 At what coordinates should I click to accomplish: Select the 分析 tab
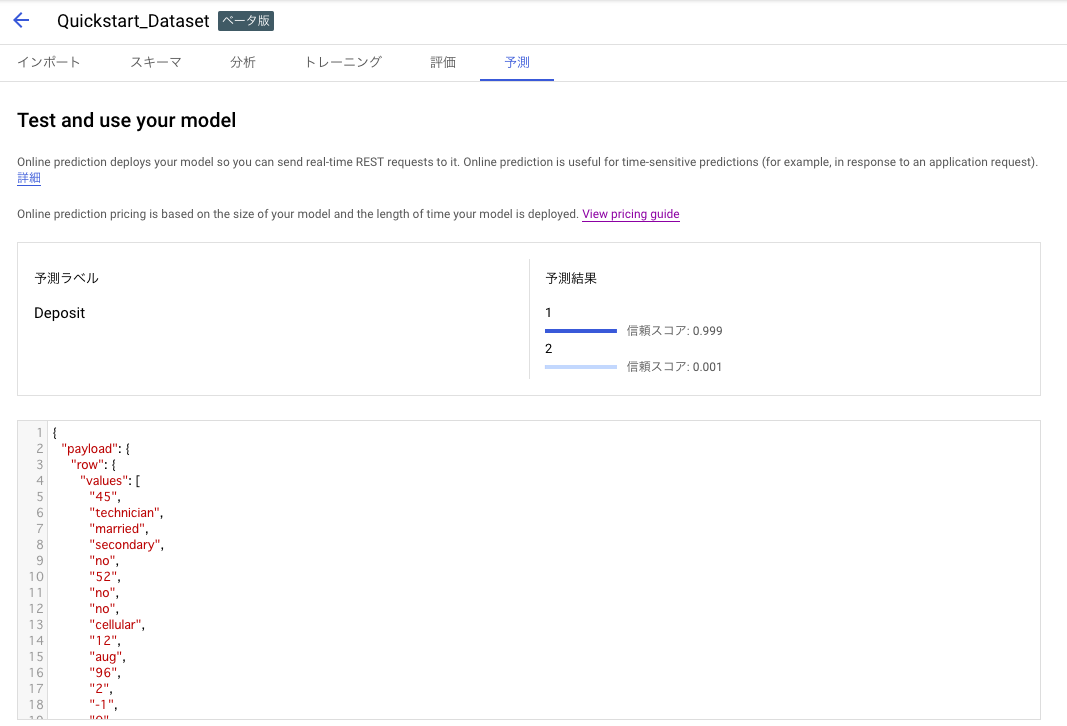243,61
